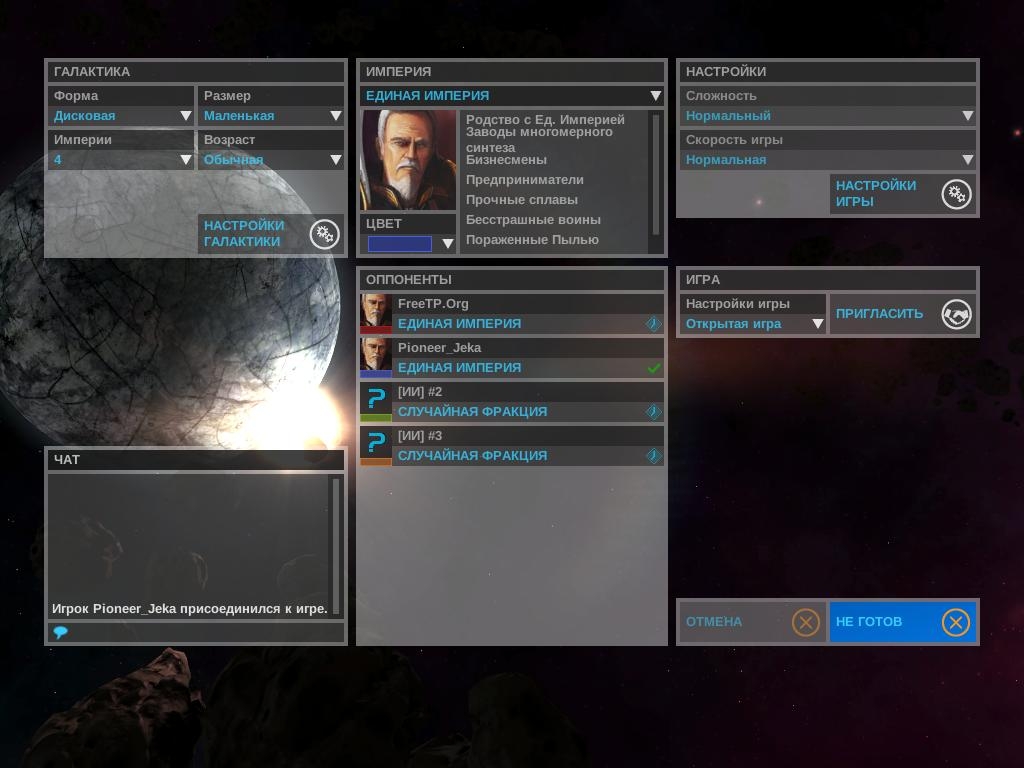This screenshot has width=1024, height=768.
Task: Click the chat message input field
Action: 200,632
